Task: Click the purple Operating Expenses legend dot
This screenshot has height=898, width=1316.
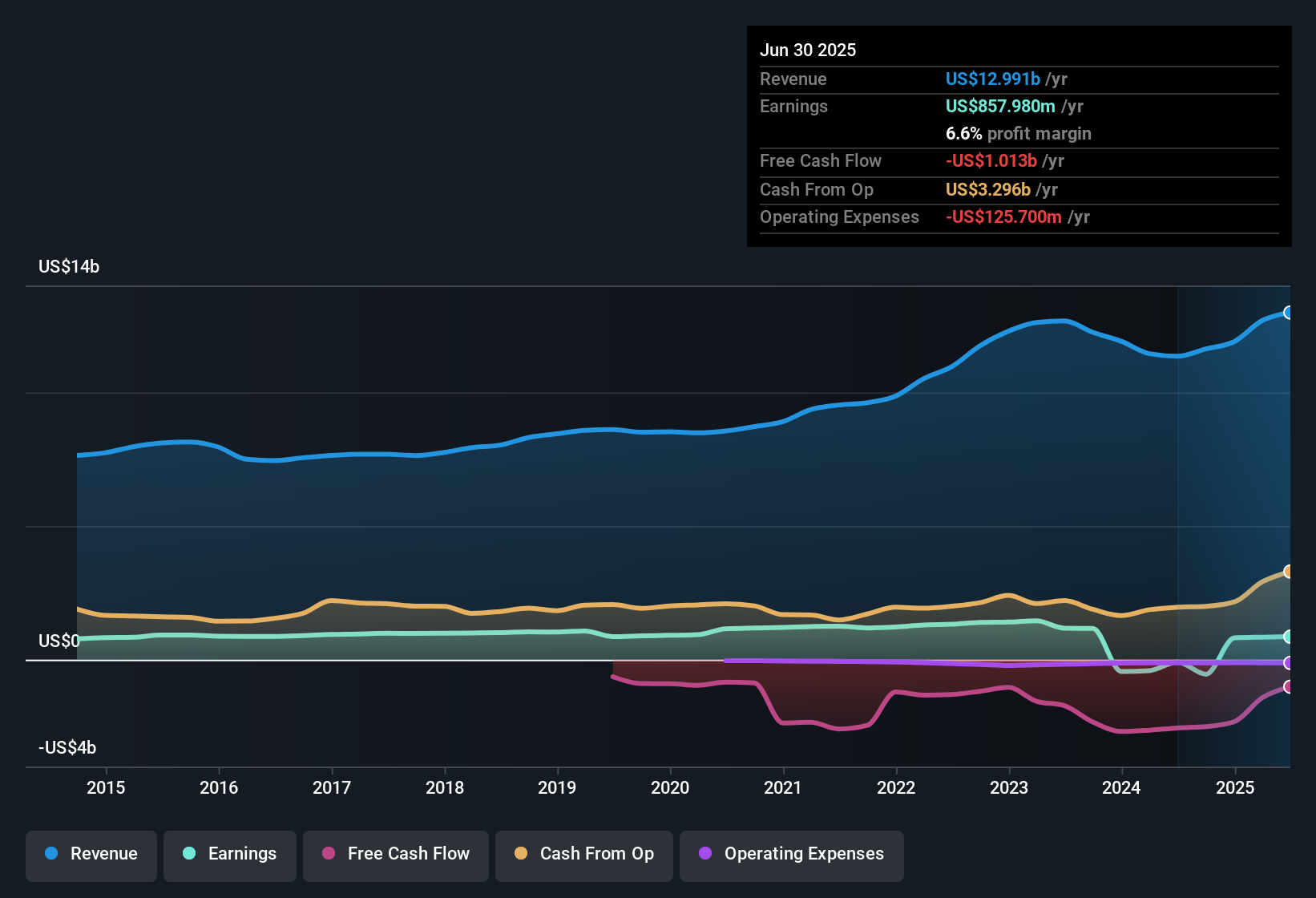Action: pos(704,854)
